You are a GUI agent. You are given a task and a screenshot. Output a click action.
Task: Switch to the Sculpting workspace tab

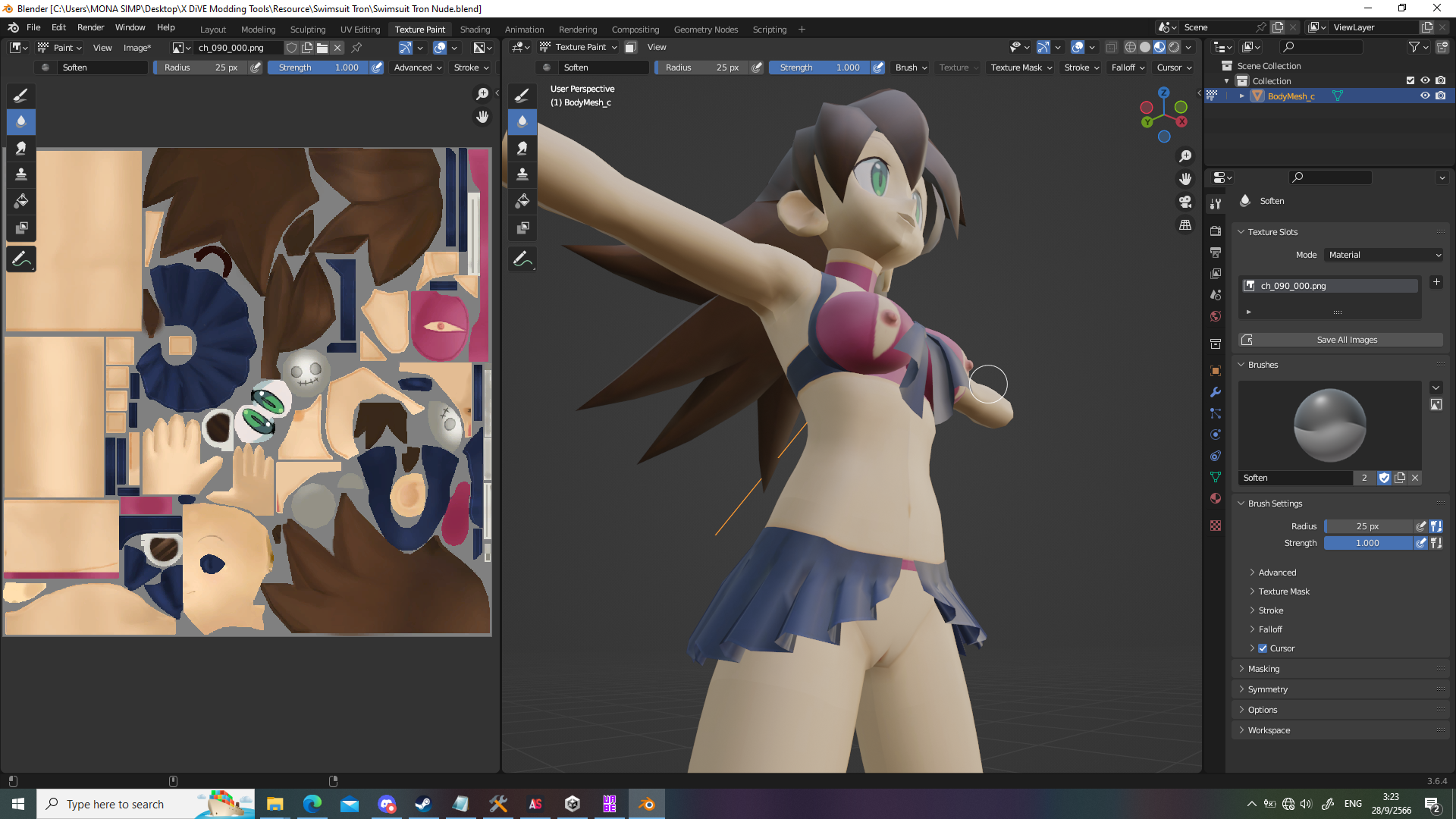308,30
